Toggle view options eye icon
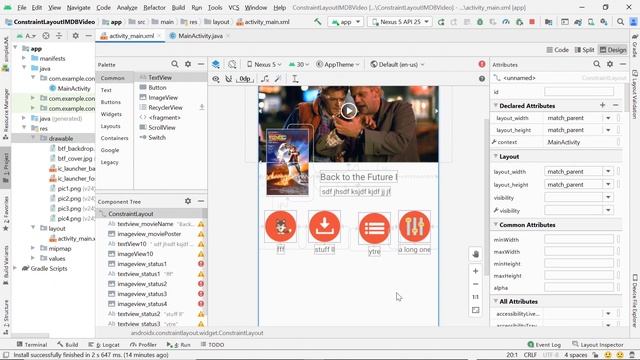Image resolution: width=640 pixels, height=360 pixels. click(x=216, y=79)
